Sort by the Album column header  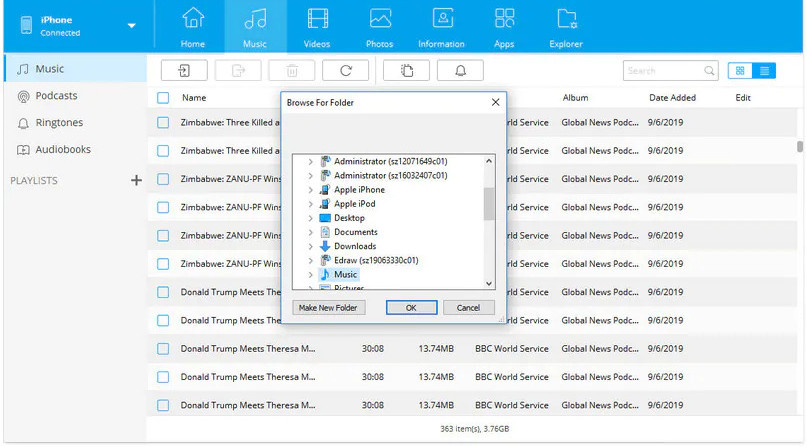(575, 98)
